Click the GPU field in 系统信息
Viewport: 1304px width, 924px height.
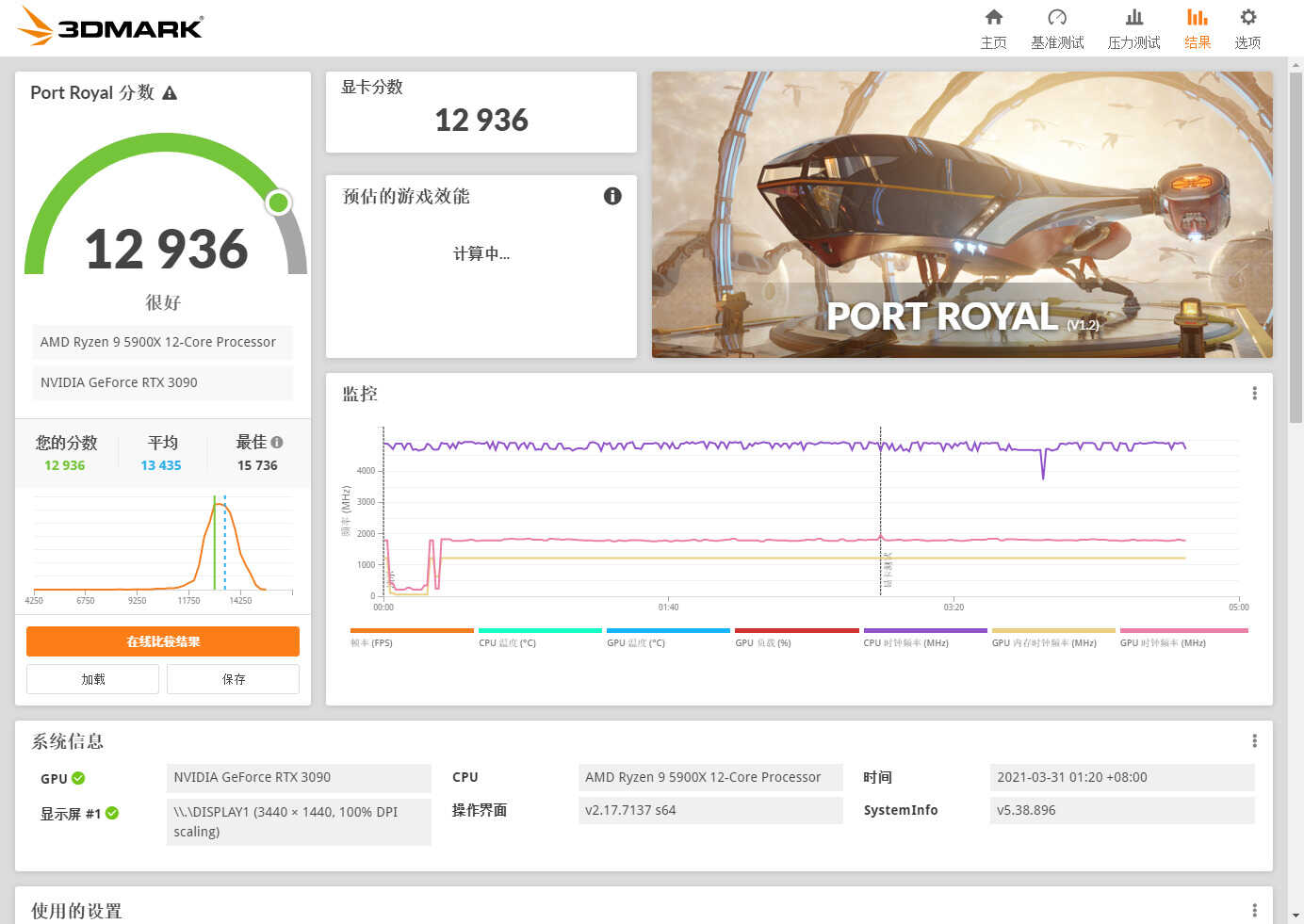[x=299, y=778]
